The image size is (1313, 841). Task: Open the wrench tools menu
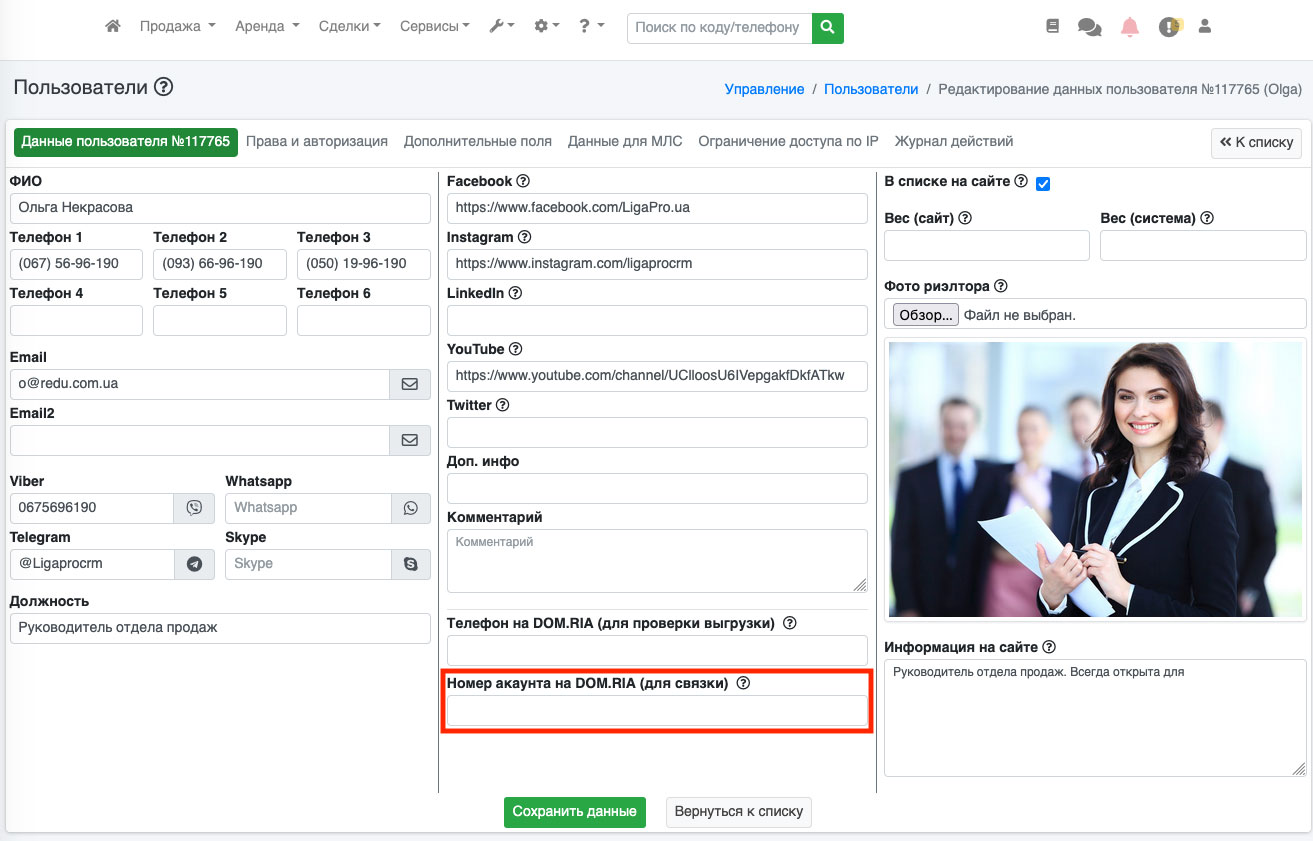tap(501, 27)
